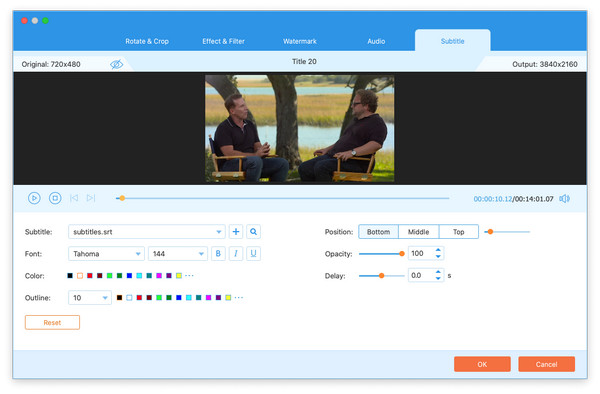The width and height of the screenshot is (600, 394).
Task: Open the subtitles.srt dropdown
Action: coord(147,231)
